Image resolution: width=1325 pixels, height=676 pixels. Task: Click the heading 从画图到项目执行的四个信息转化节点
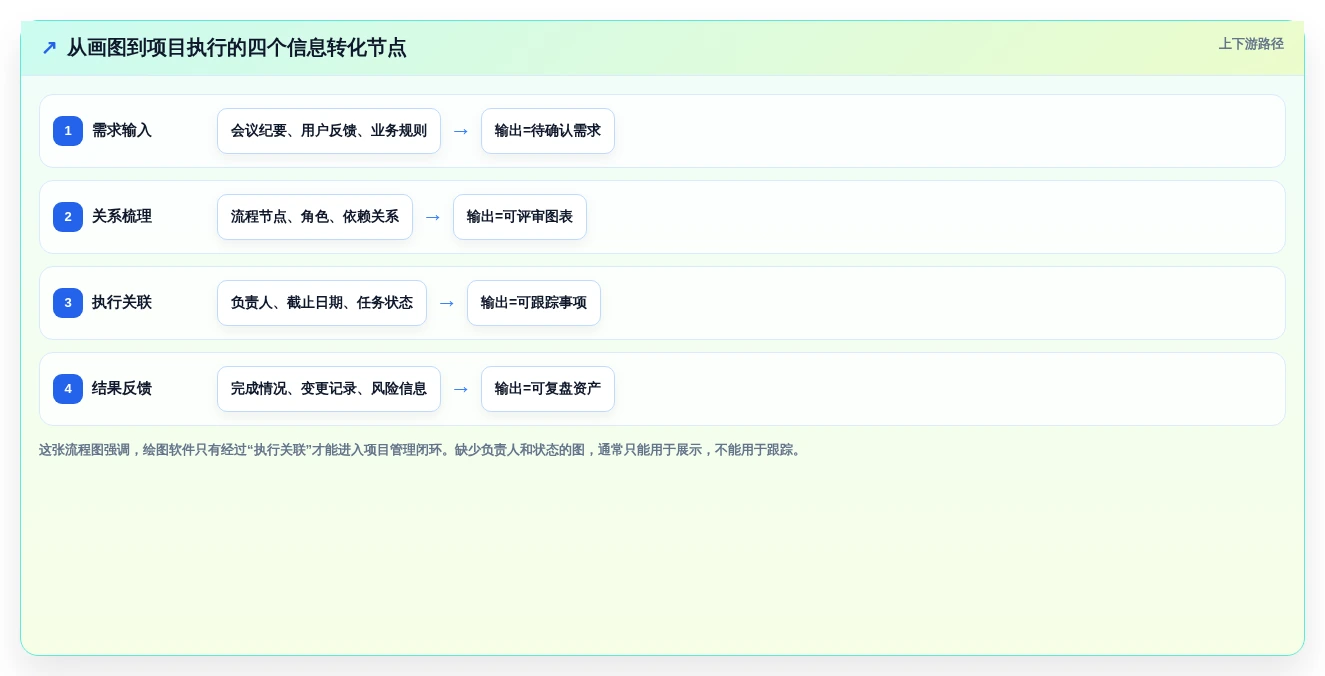tap(237, 48)
